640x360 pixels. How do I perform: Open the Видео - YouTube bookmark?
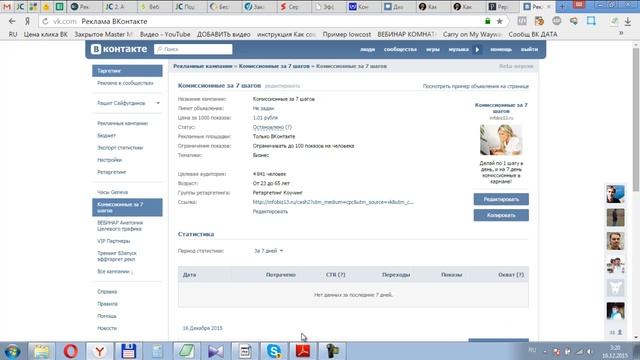point(165,34)
